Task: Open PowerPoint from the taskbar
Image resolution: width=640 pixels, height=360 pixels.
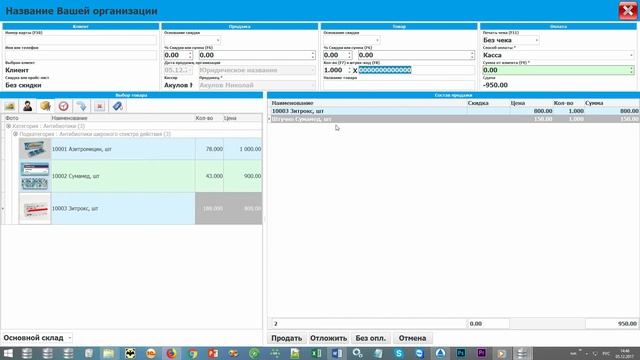Action: (x=213, y=353)
